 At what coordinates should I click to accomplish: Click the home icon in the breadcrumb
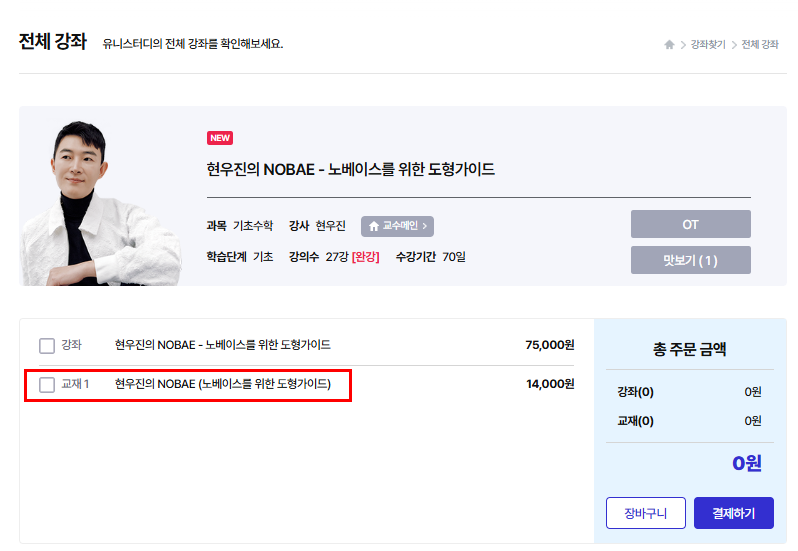[x=669, y=45]
